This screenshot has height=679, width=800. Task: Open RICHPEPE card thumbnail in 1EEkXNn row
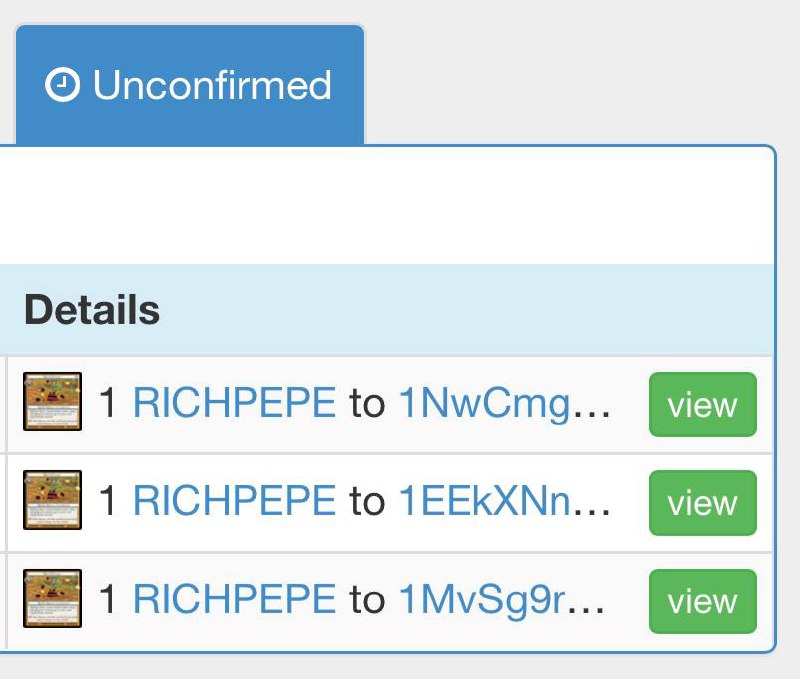(x=53, y=500)
